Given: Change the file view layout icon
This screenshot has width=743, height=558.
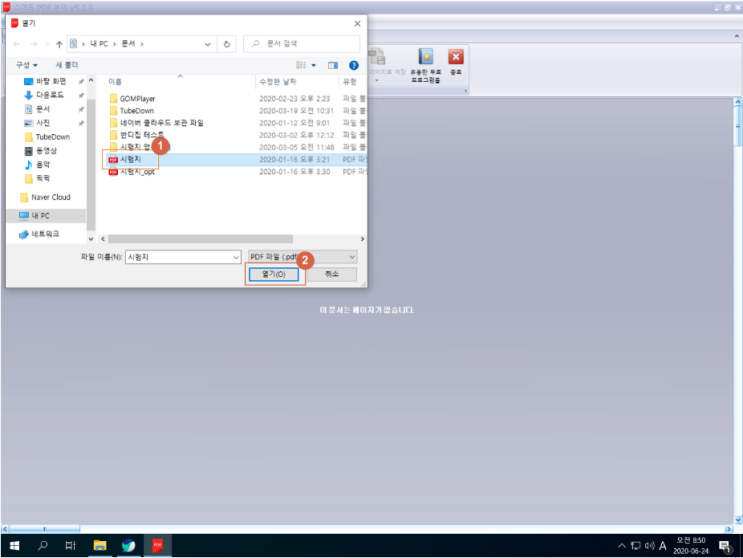Looking at the screenshot, I should click(x=301, y=65).
